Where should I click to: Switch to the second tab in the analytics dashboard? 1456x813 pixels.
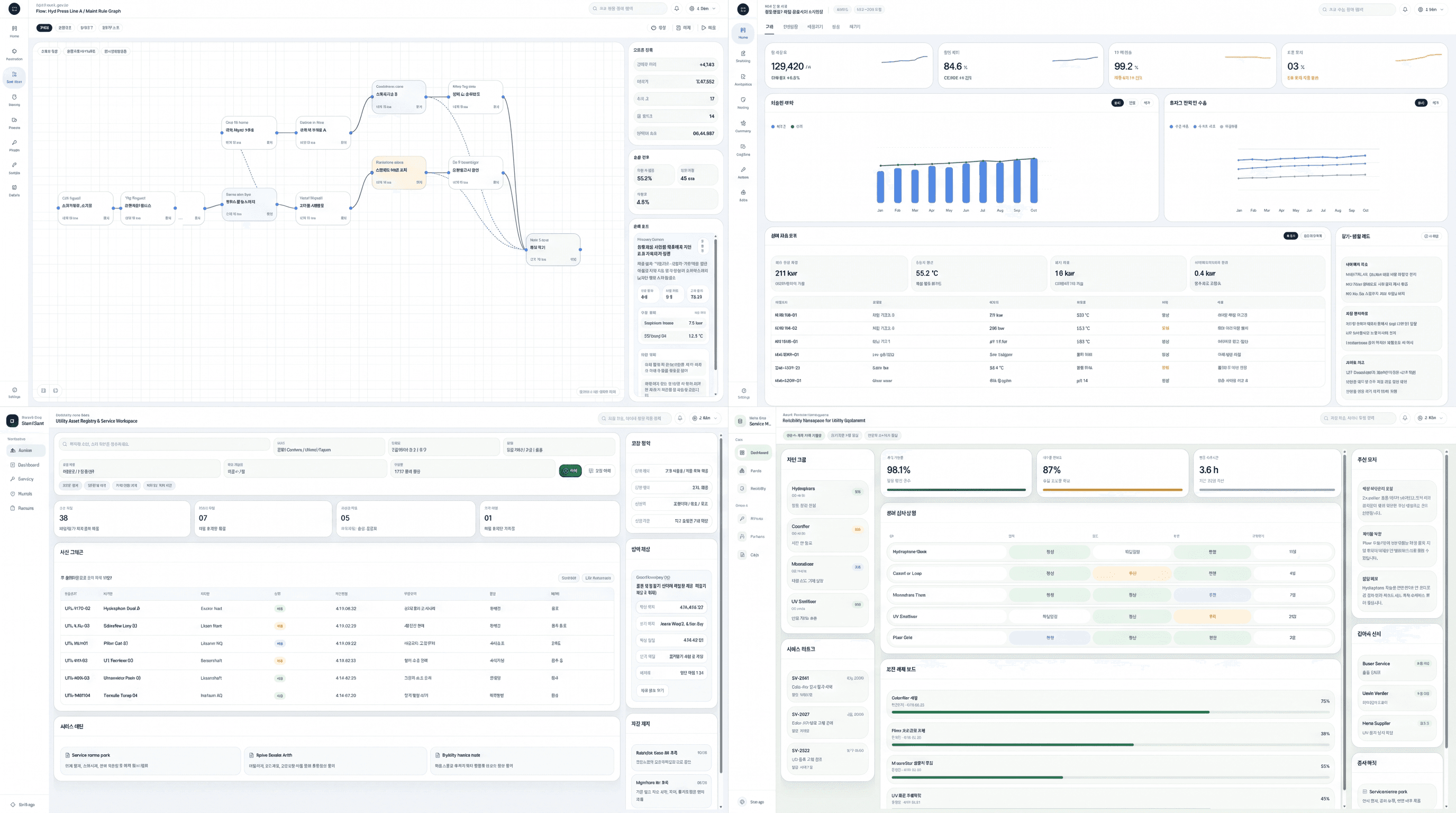point(790,26)
